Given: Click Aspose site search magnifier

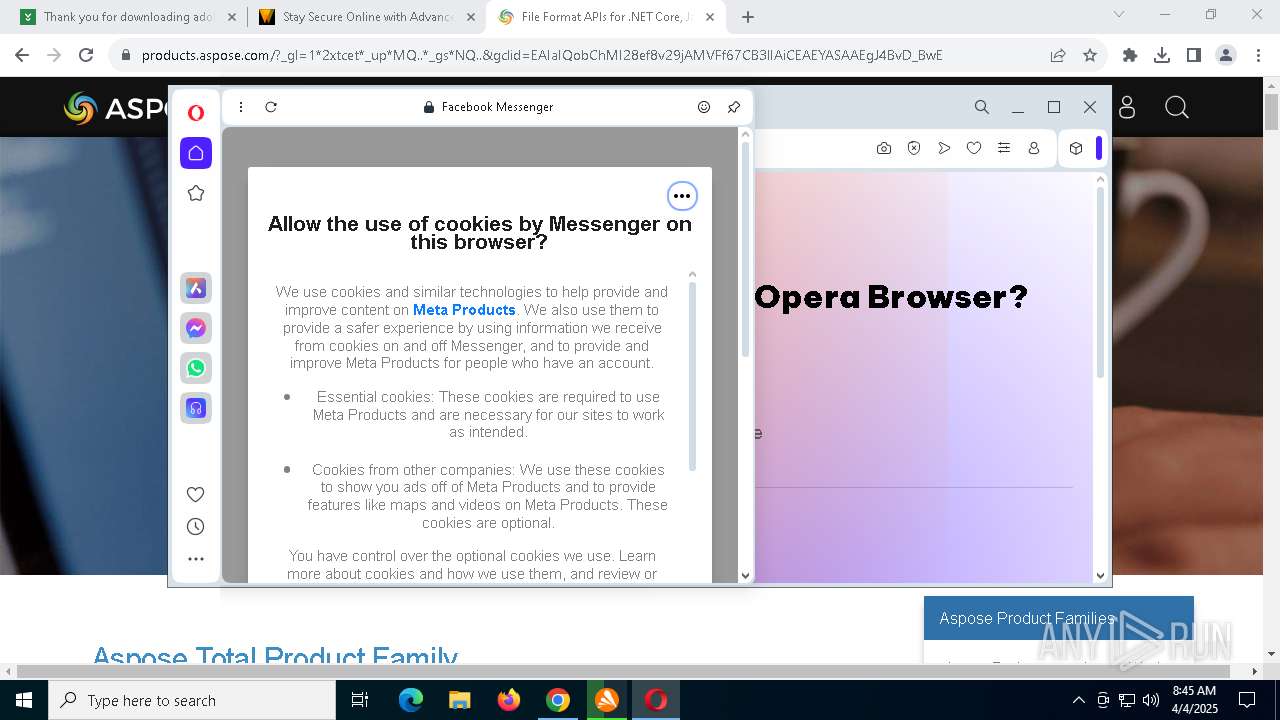Looking at the screenshot, I should 1177,107.
